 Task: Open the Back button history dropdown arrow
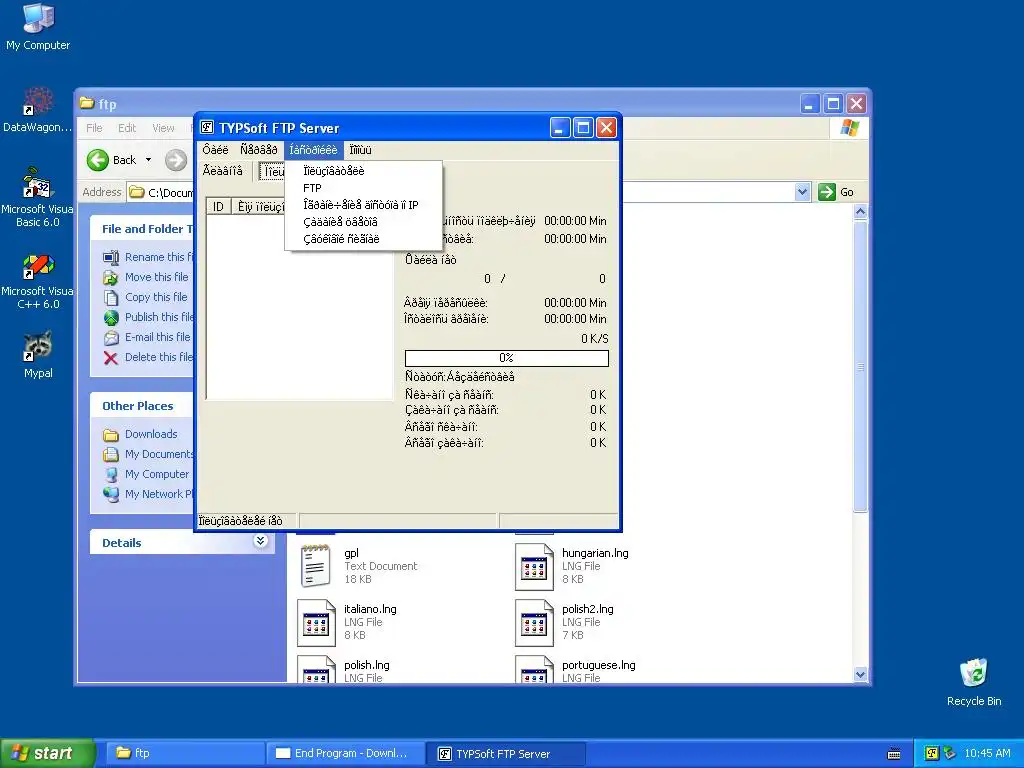(x=148, y=160)
